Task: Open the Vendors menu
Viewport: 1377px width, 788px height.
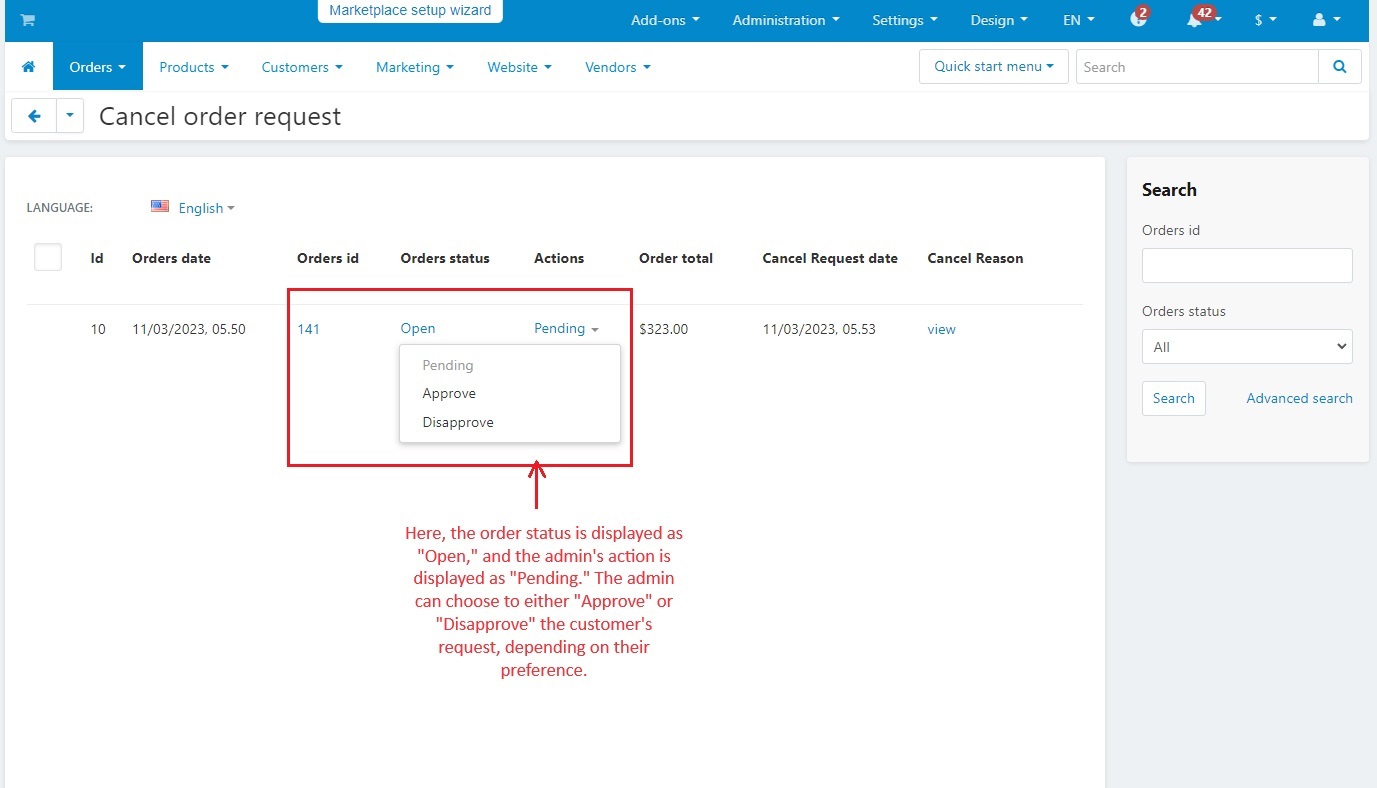Action: pyautogui.click(x=618, y=67)
